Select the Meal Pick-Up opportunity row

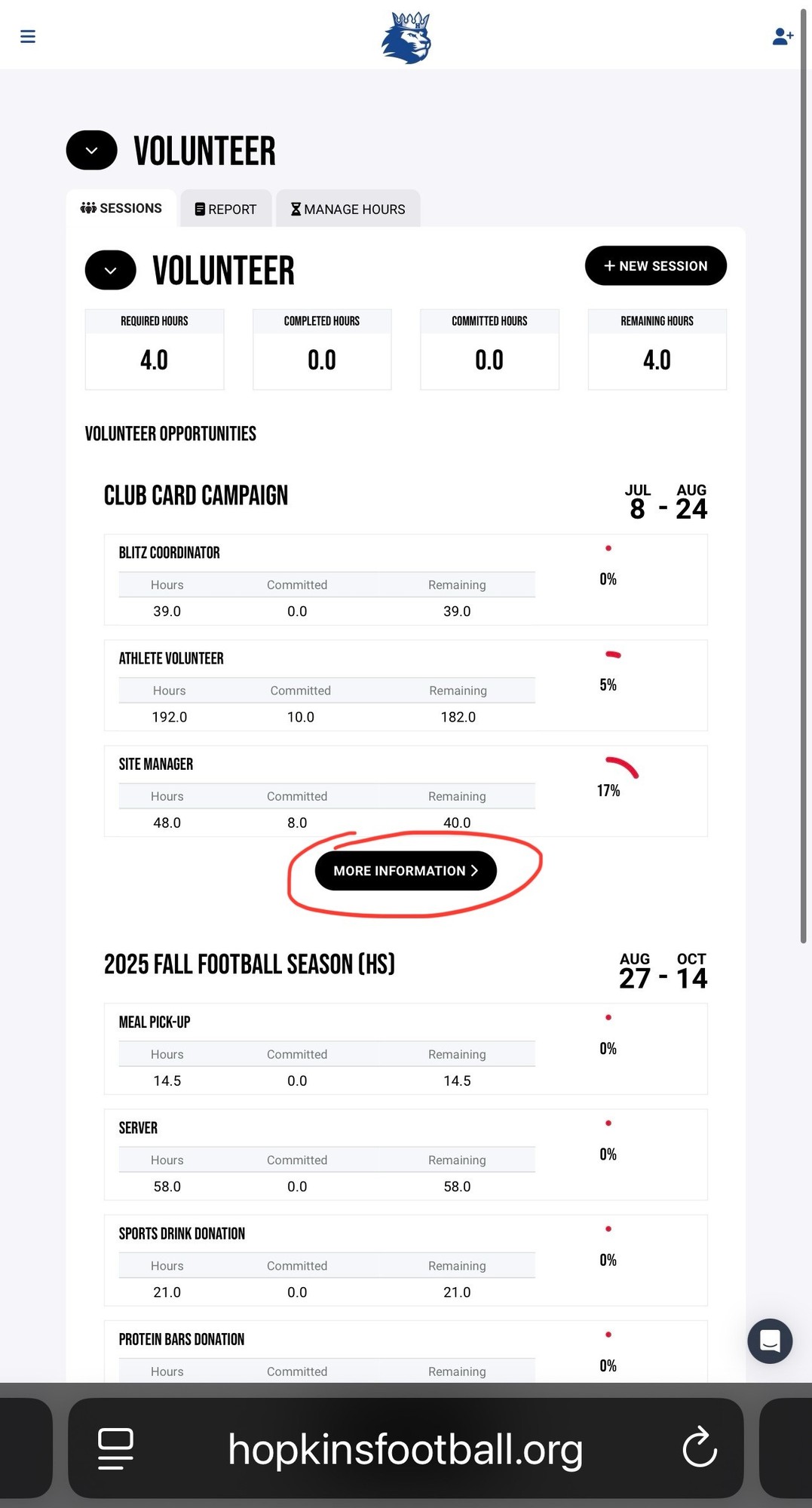tap(406, 1049)
